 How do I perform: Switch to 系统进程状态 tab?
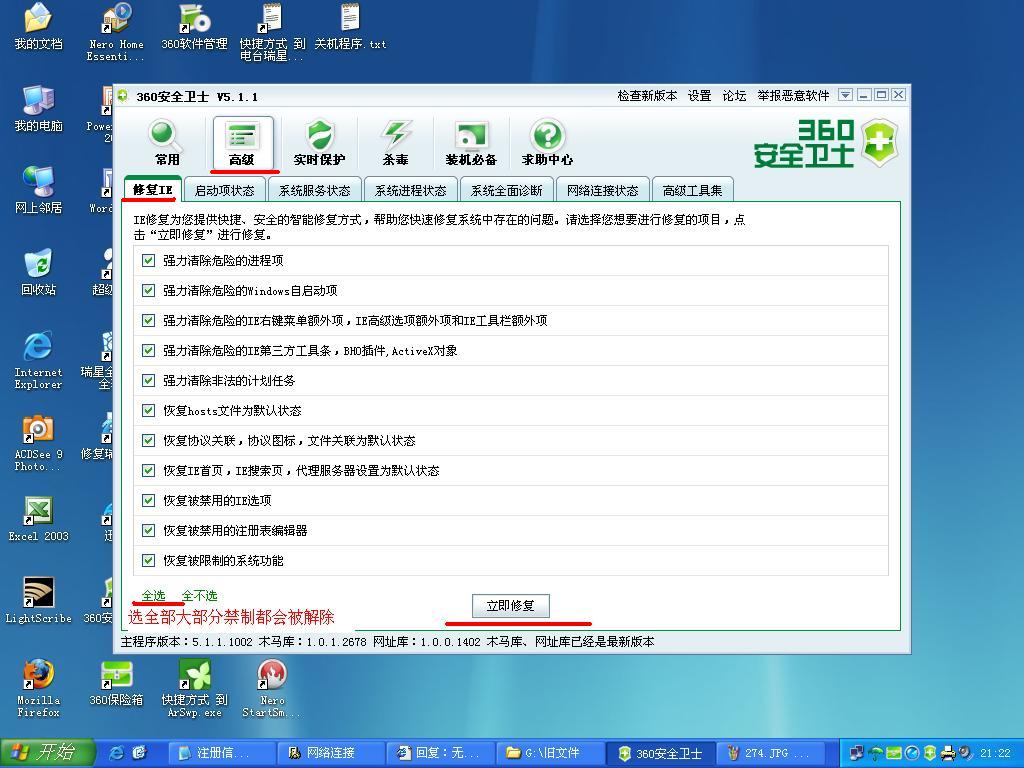[x=411, y=190]
